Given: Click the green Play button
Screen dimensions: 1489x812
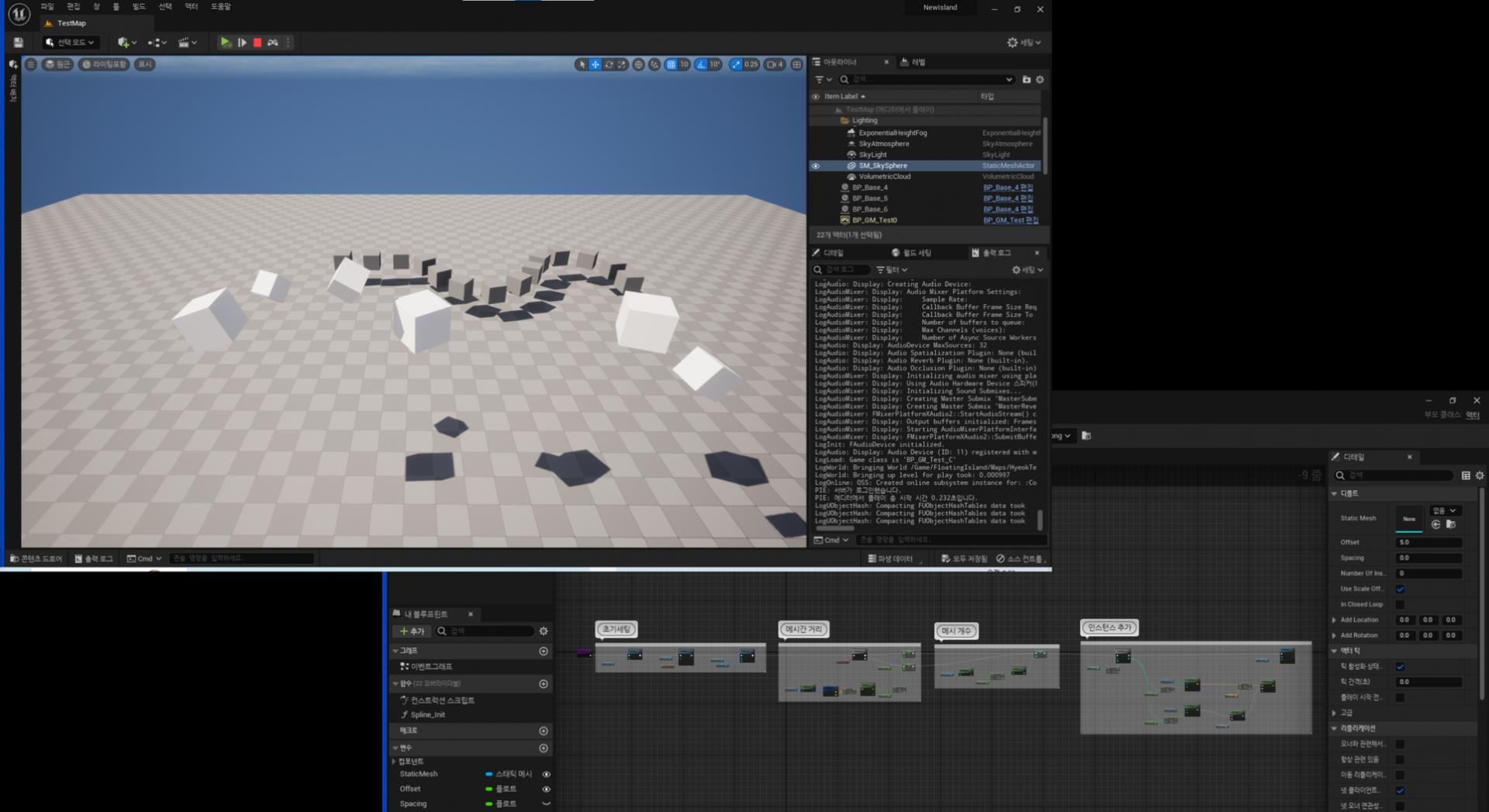Looking at the screenshot, I should click(x=225, y=43).
